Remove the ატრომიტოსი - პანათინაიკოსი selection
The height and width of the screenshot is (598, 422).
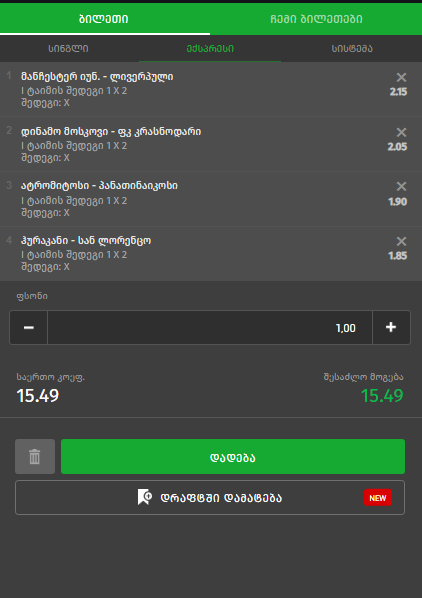coord(401,186)
